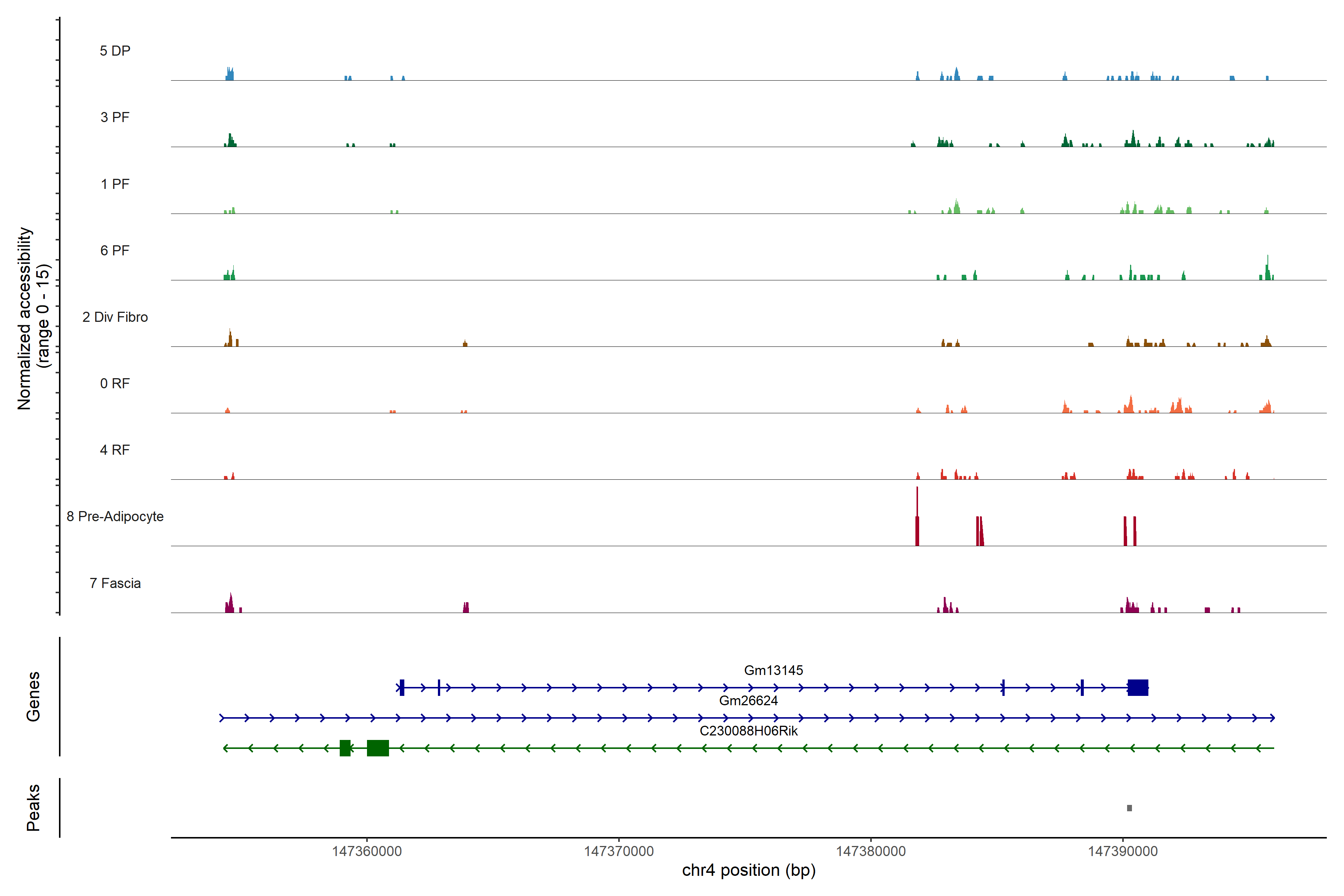Click the 8 Pre-Adipocyte track label
Screen dimensions: 1344x896
115,517
